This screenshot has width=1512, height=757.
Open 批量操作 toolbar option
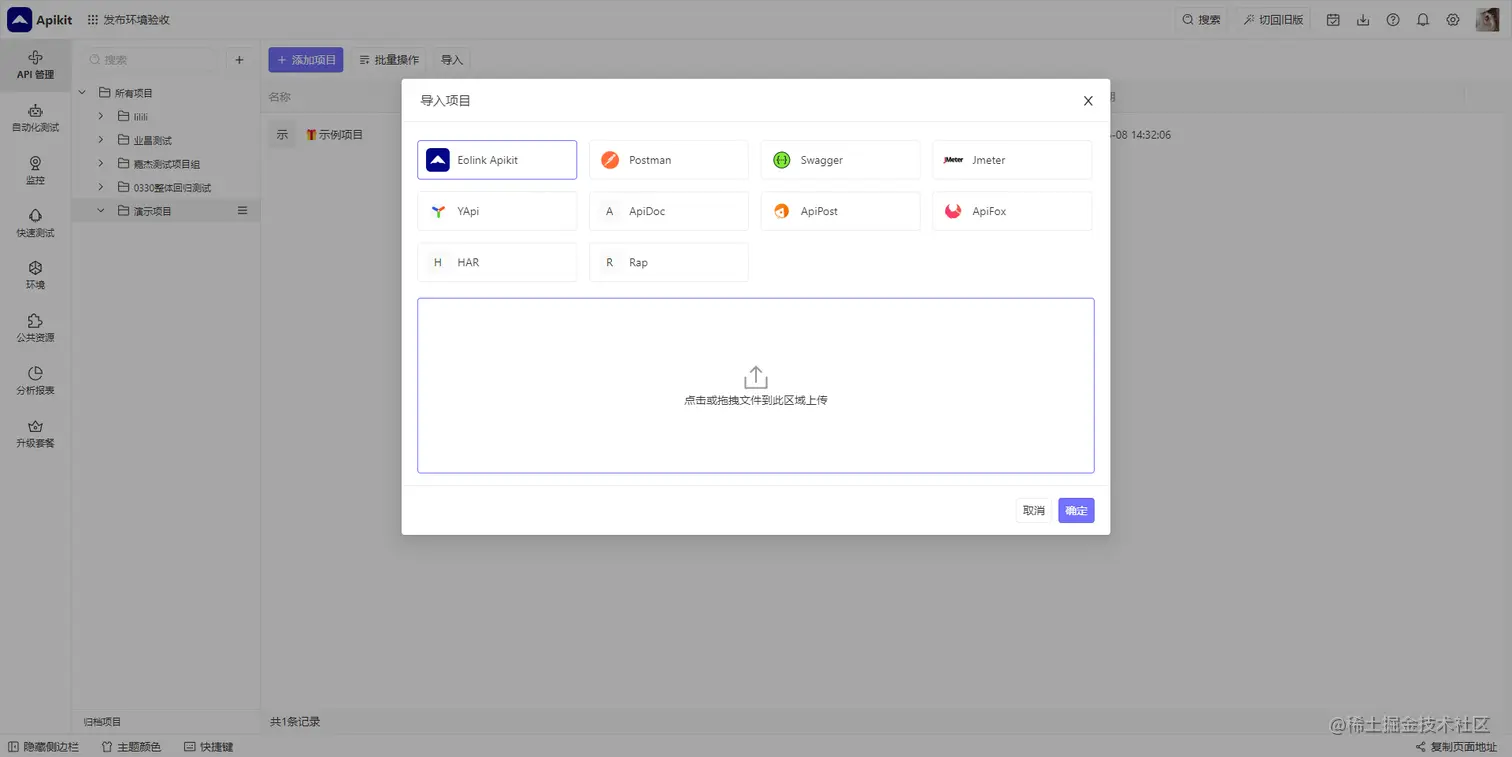click(389, 60)
